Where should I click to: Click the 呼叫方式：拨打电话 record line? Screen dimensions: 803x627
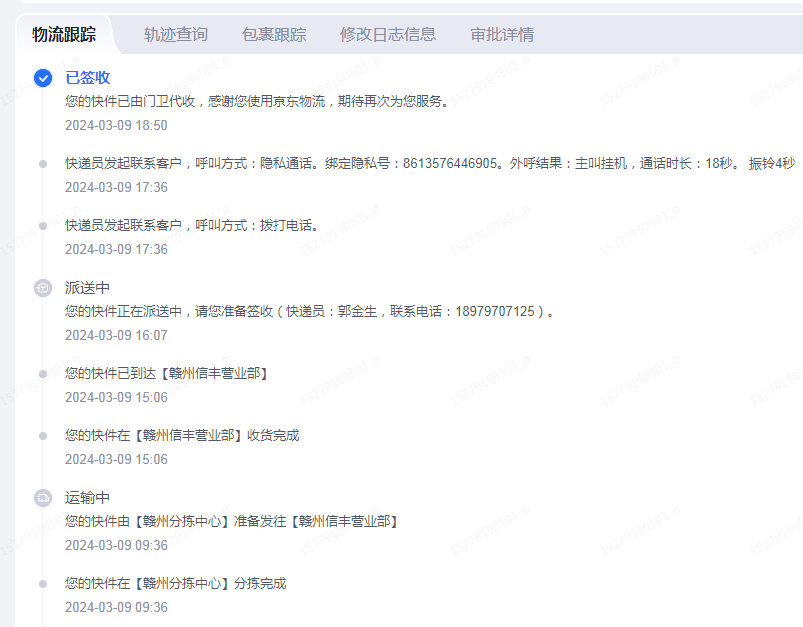(192, 225)
